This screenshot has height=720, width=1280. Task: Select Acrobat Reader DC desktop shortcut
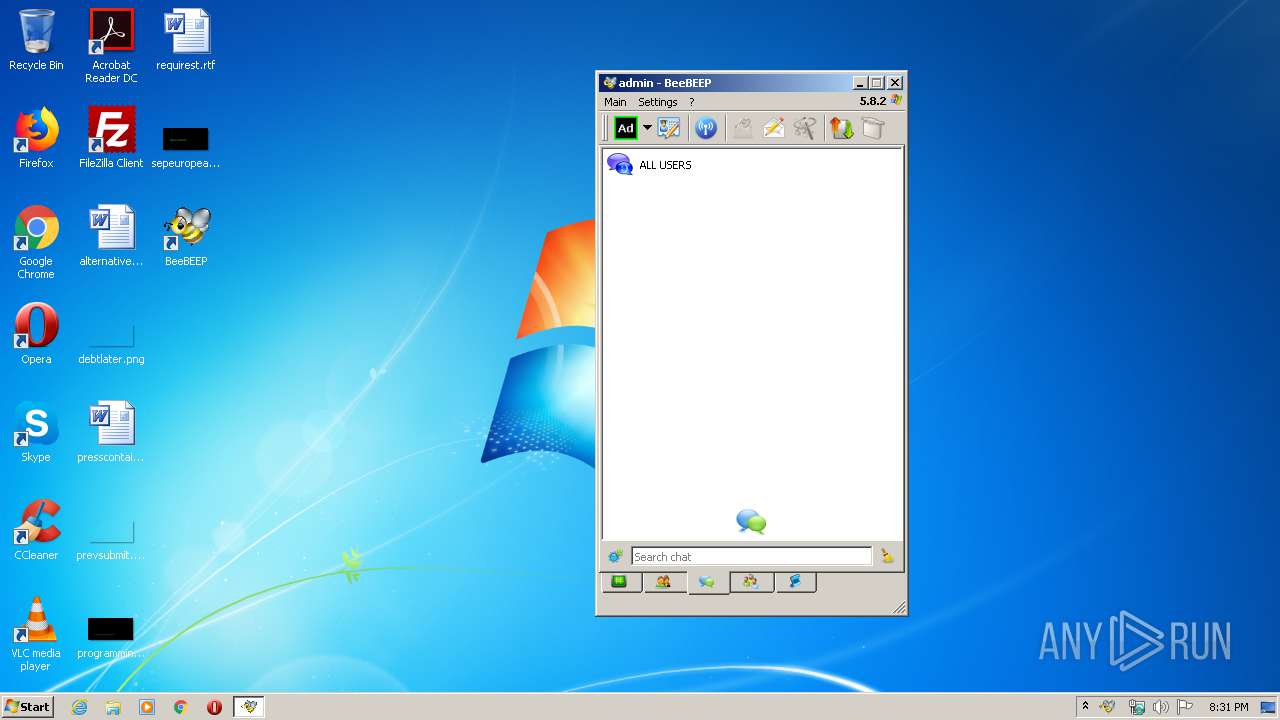[x=111, y=46]
